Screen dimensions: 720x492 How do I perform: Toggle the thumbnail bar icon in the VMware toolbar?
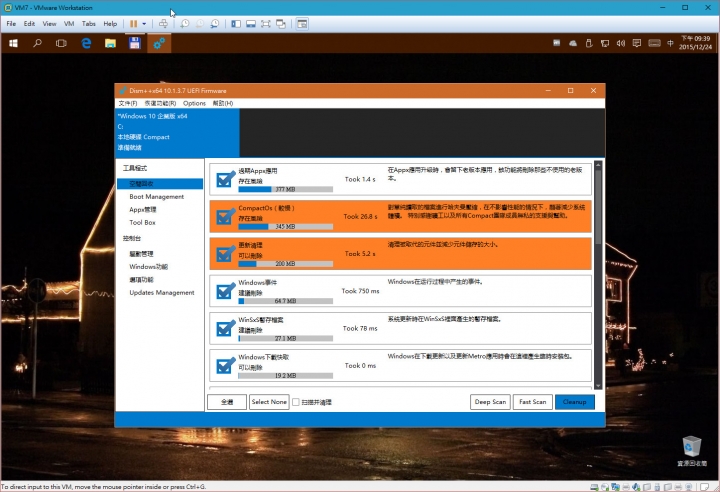251,24
